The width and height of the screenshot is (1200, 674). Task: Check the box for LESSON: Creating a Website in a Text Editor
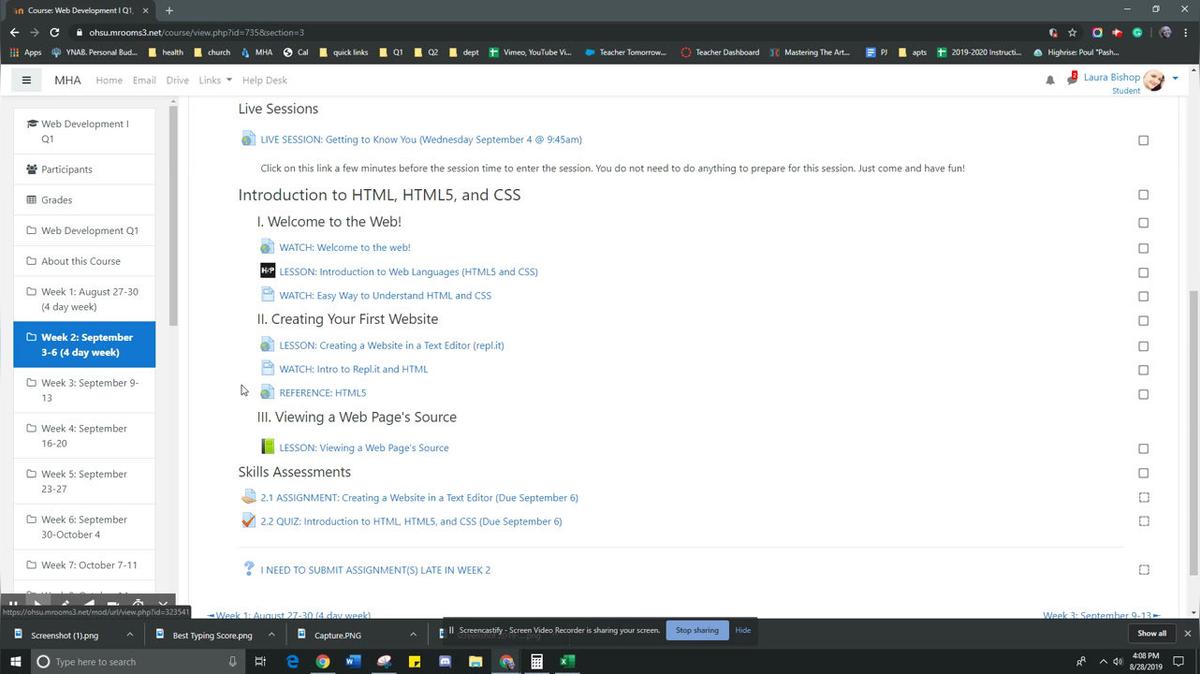pyautogui.click(x=1144, y=346)
